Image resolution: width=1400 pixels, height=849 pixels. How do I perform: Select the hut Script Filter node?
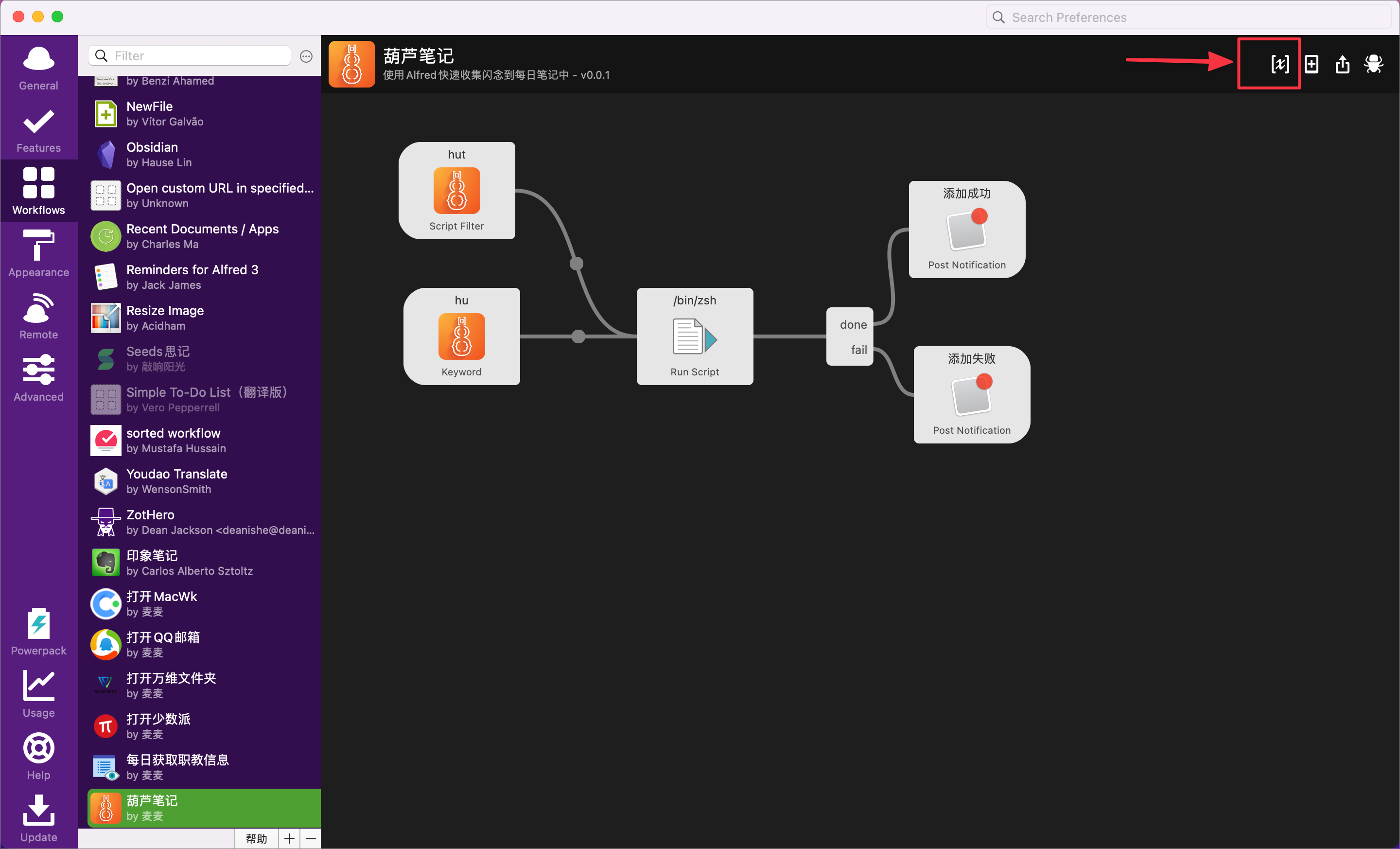[x=456, y=191]
